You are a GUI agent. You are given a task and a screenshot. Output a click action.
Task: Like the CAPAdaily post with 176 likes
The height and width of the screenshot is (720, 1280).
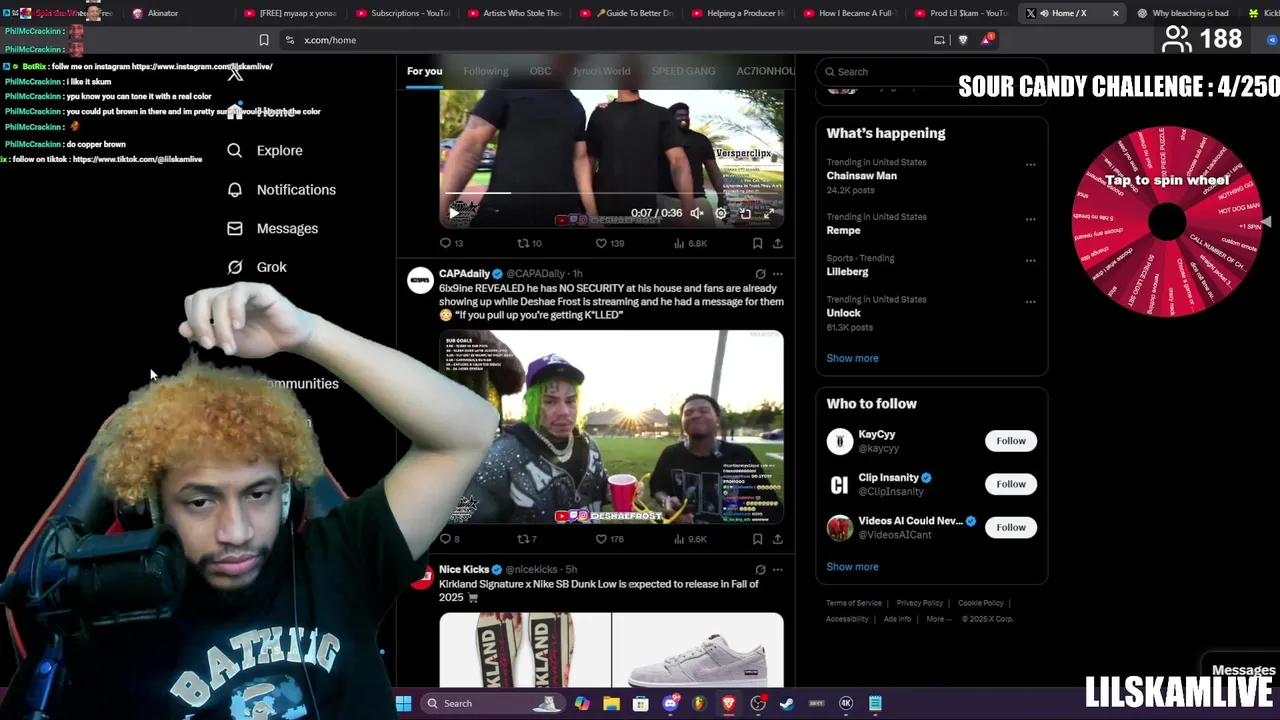coord(610,539)
